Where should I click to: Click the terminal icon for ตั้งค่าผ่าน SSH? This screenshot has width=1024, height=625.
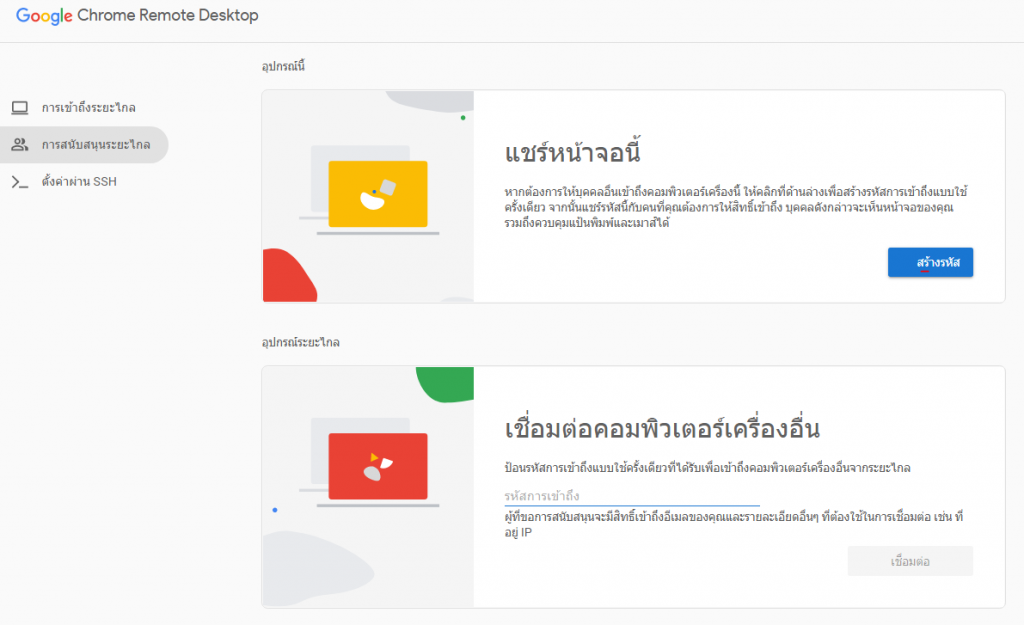pos(20,182)
